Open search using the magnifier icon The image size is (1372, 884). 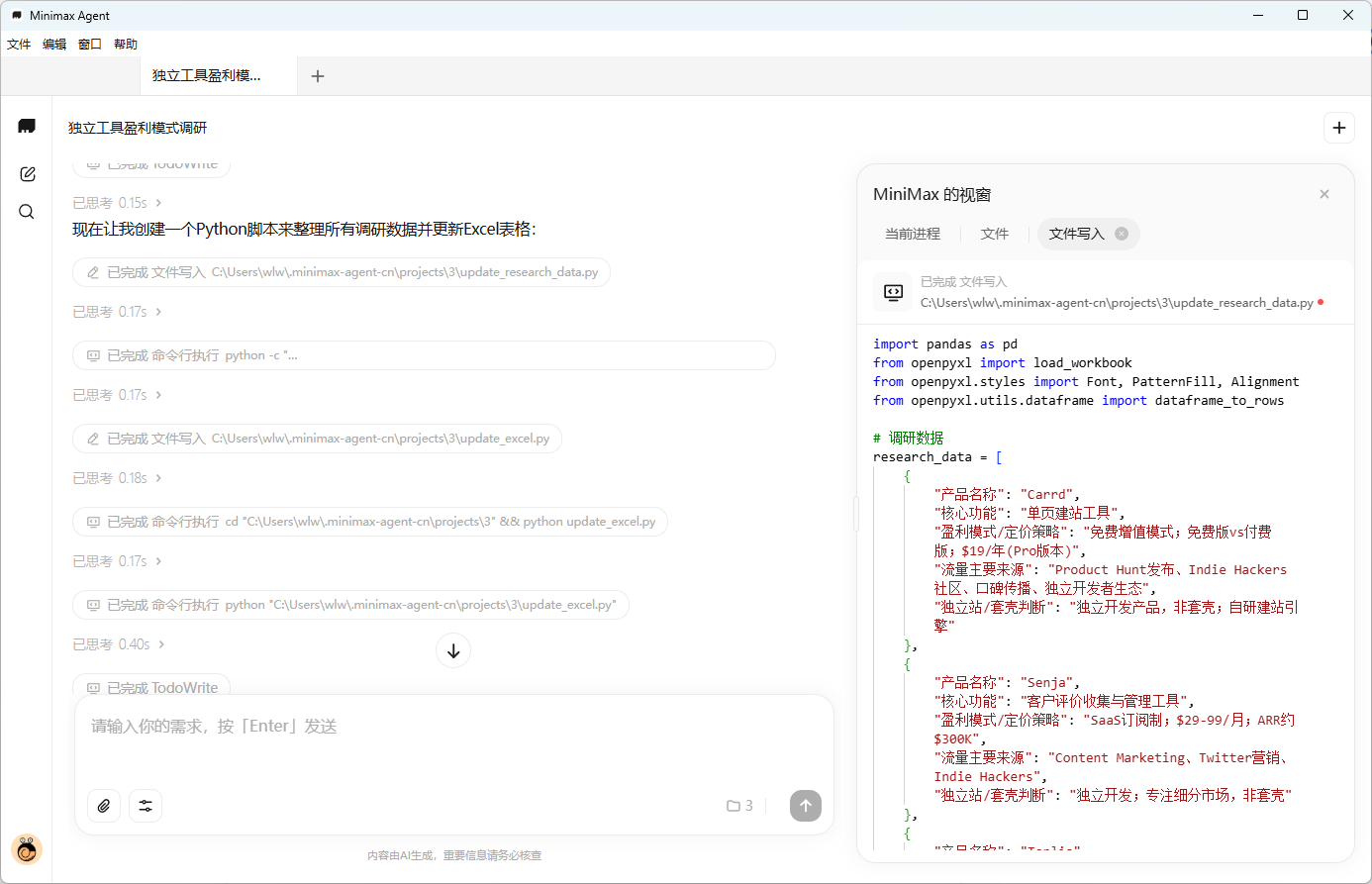27,211
